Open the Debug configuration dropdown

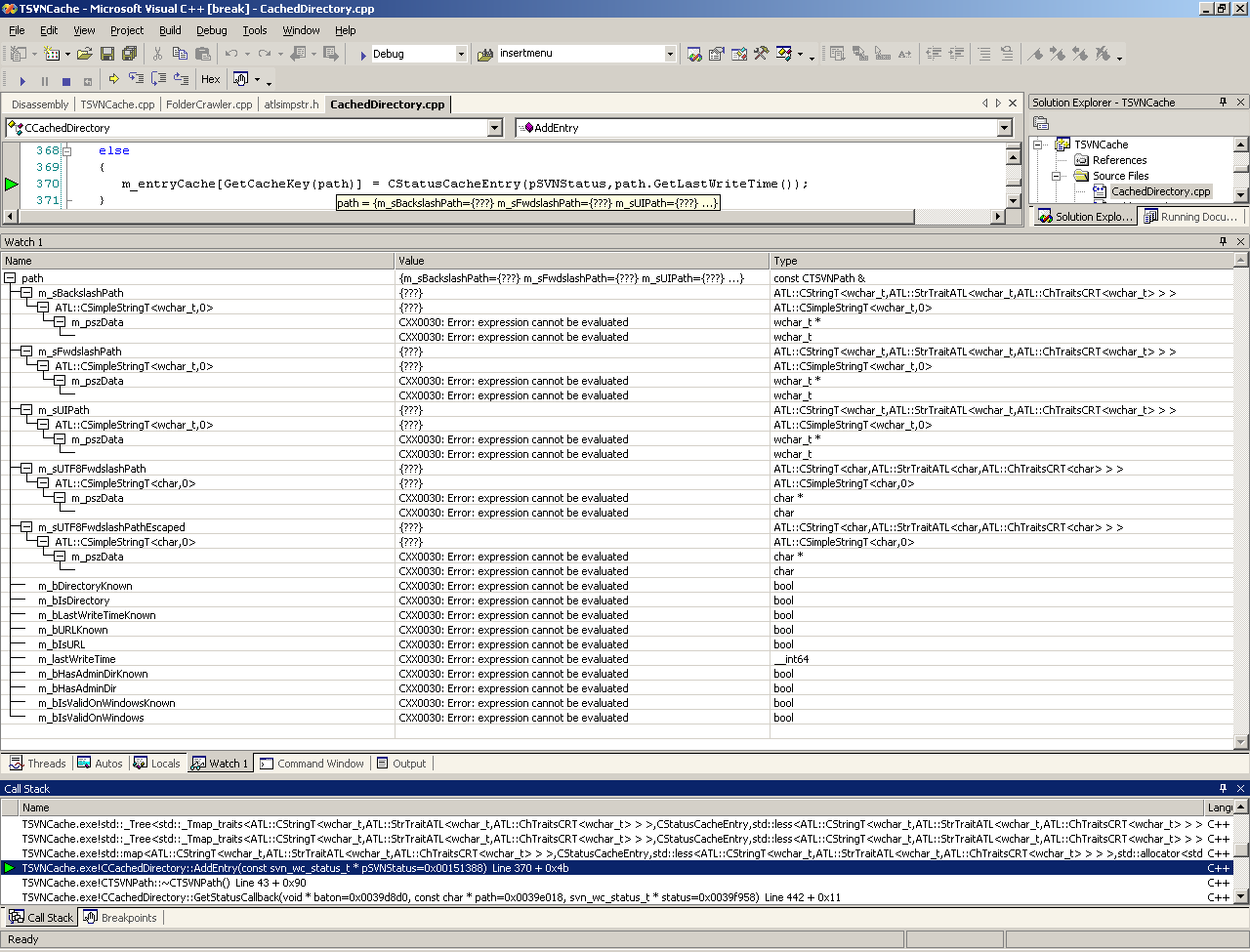coord(461,54)
